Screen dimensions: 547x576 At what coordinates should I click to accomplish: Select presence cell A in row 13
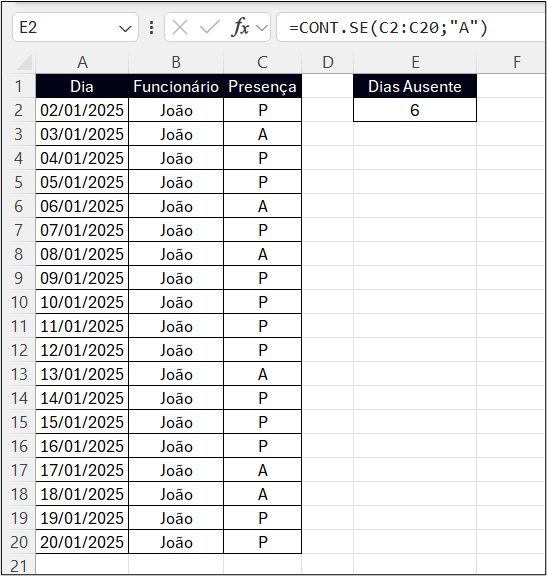262,374
